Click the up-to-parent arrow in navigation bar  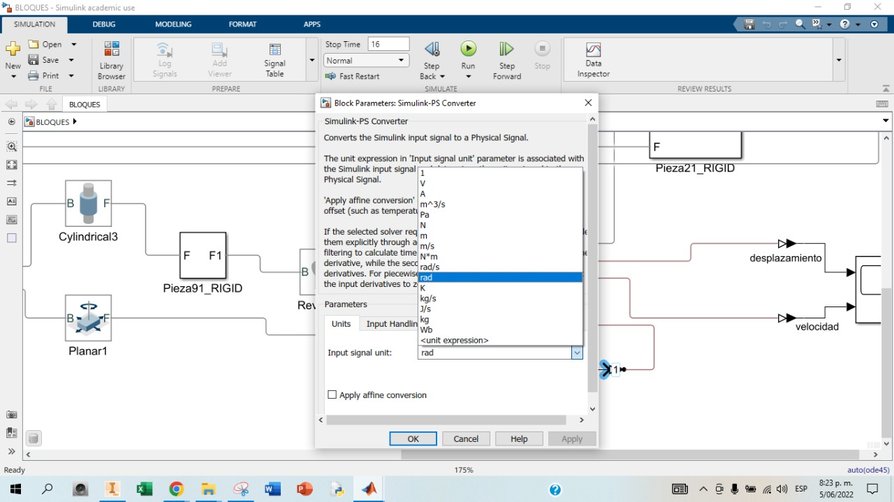51,104
